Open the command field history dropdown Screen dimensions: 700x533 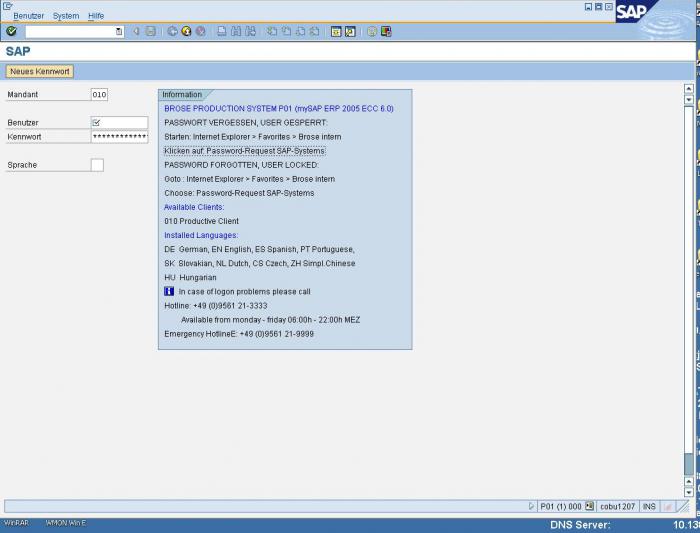coord(119,31)
